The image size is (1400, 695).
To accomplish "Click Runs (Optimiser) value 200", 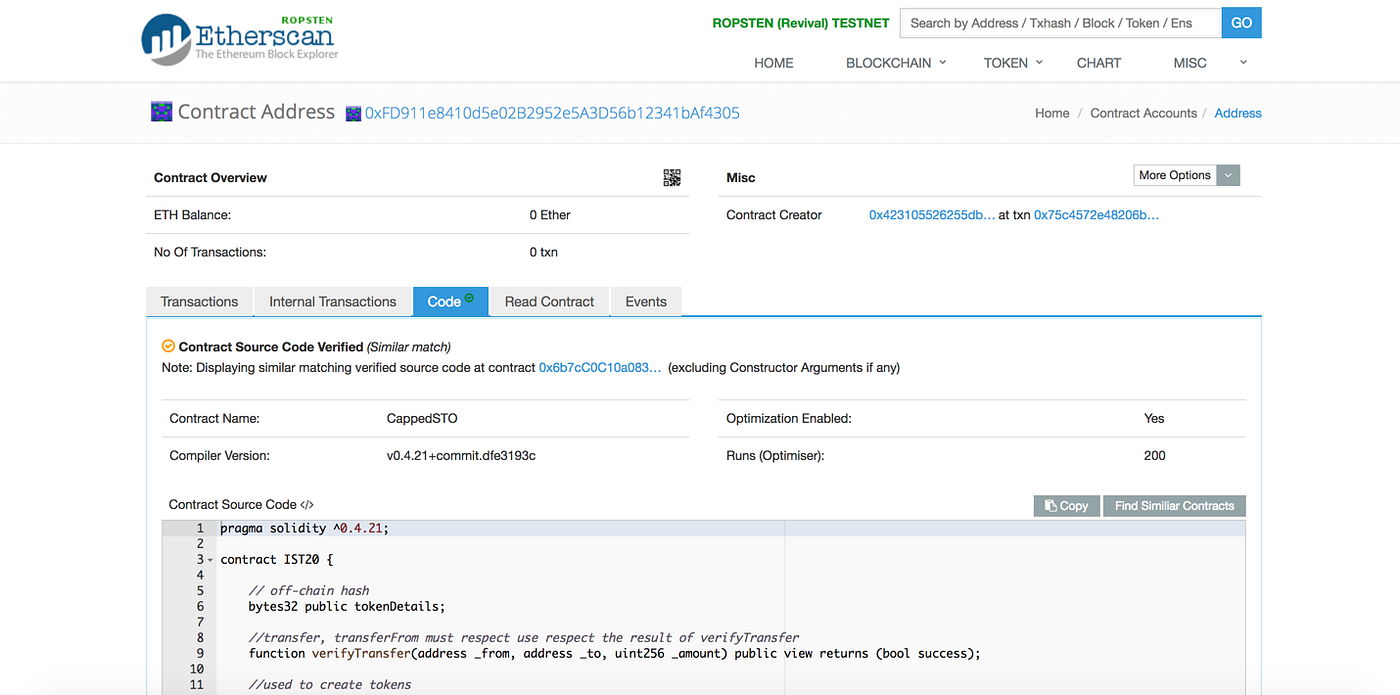I will coord(1154,455).
